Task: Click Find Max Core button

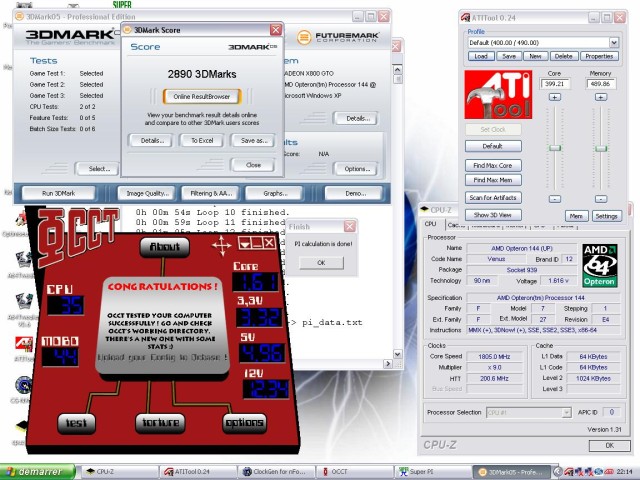Action: tap(492, 164)
